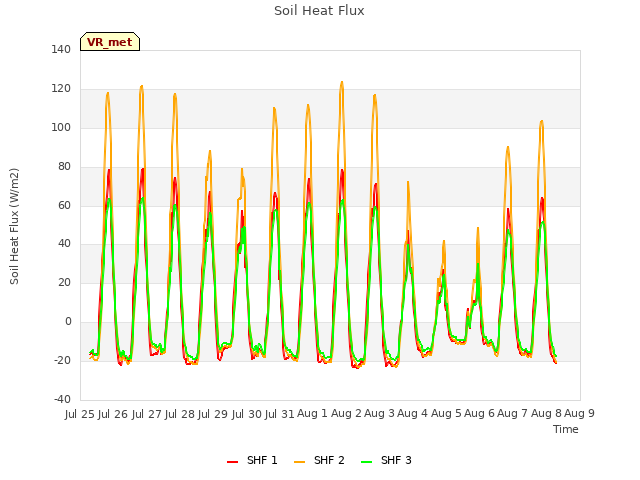
Task: Toggle SHF 1 legend entry
Action: pos(252,460)
